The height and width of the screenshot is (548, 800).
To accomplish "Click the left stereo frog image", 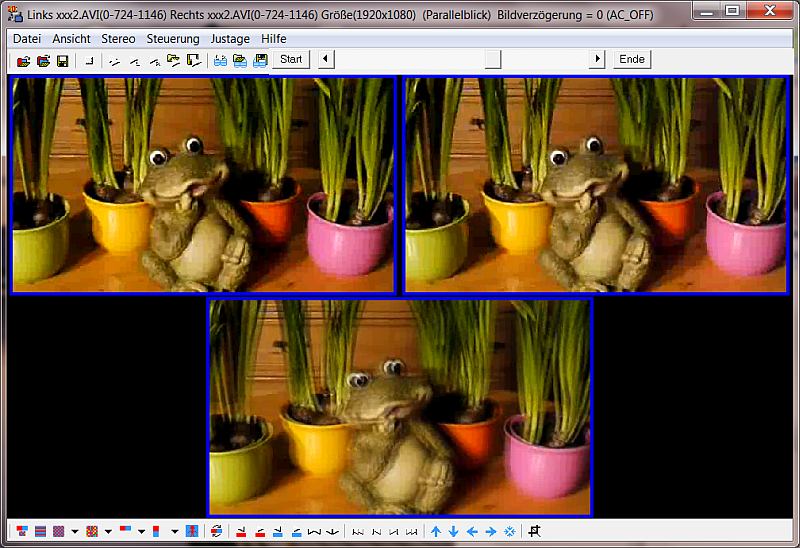I will pos(204,185).
